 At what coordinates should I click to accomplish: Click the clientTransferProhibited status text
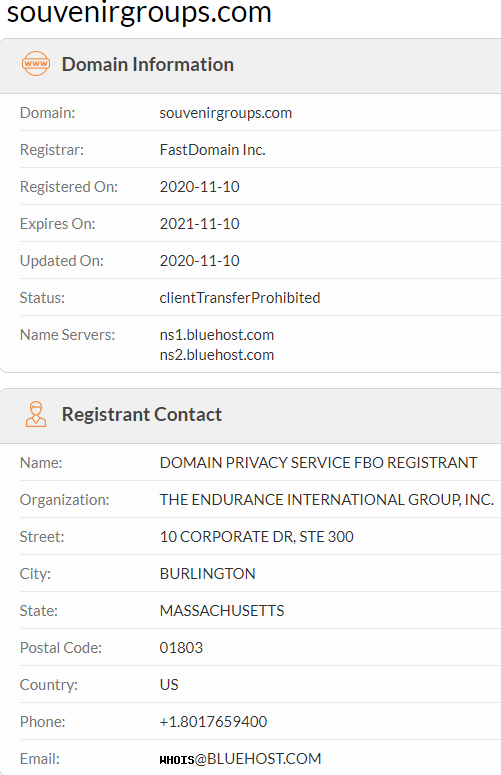[240, 298]
